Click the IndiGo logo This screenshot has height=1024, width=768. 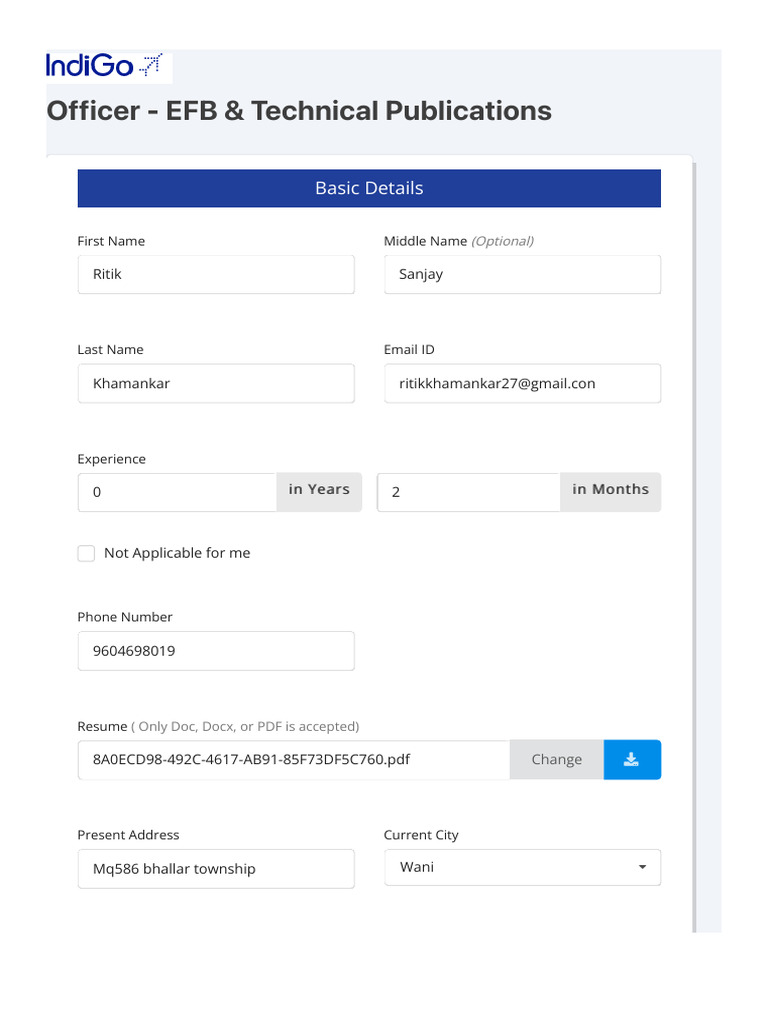click(x=104, y=66)
